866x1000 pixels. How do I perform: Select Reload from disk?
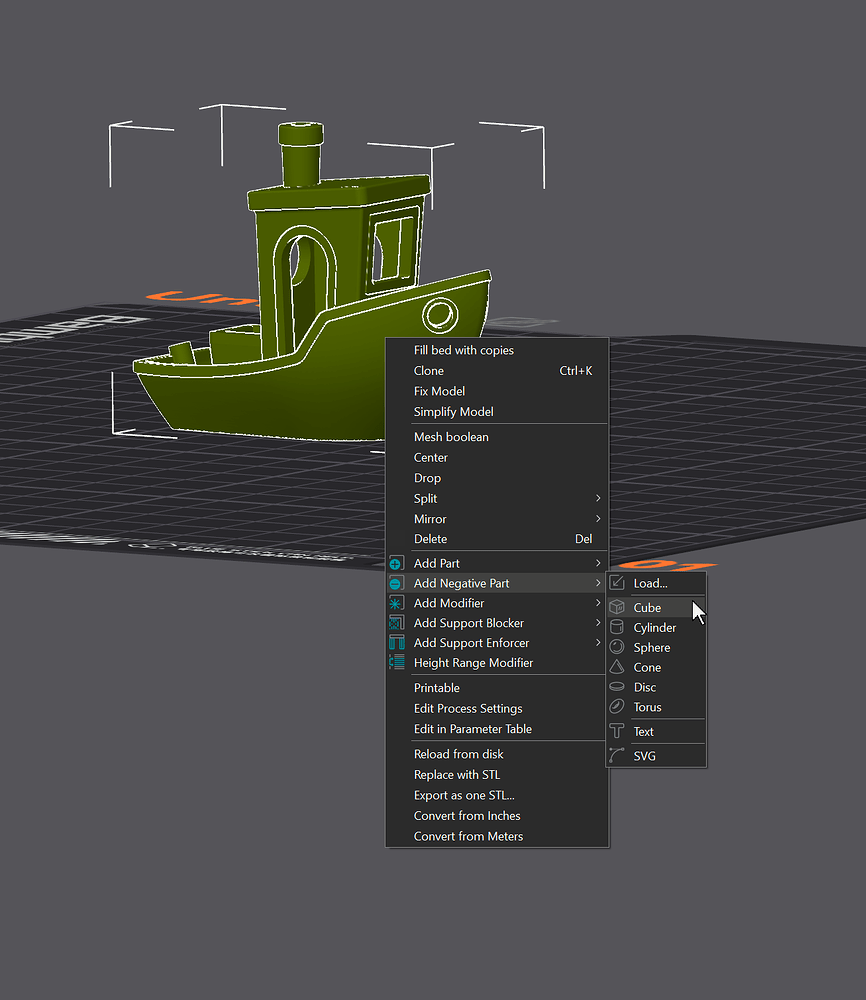pos(497,754)
